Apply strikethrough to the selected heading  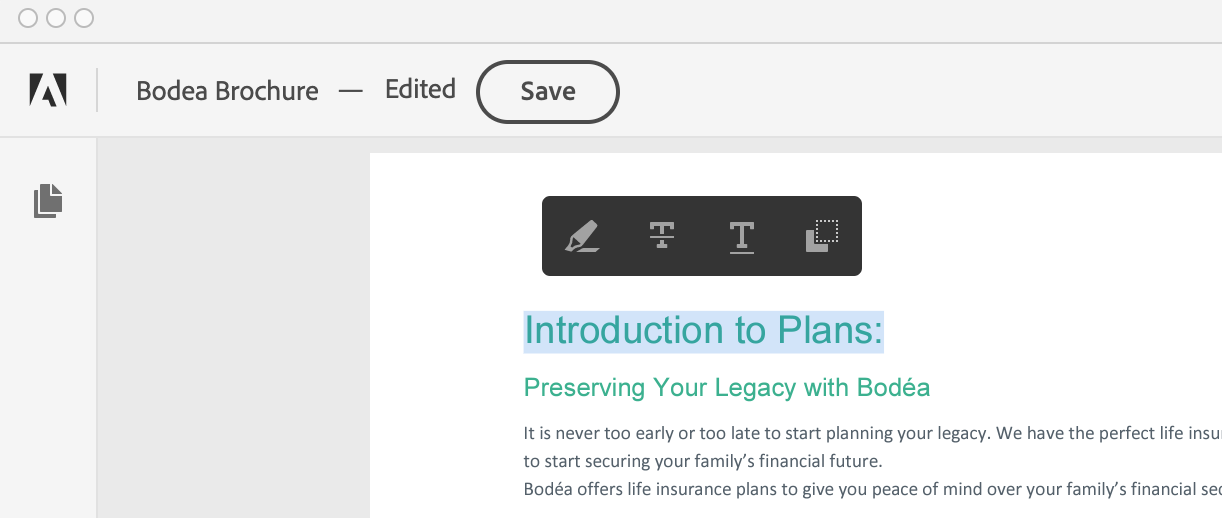661,236
